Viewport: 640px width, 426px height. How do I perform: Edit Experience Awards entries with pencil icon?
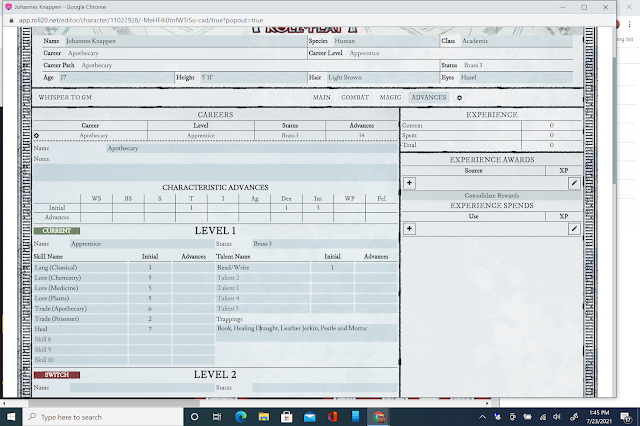click(x=574, y=183)
